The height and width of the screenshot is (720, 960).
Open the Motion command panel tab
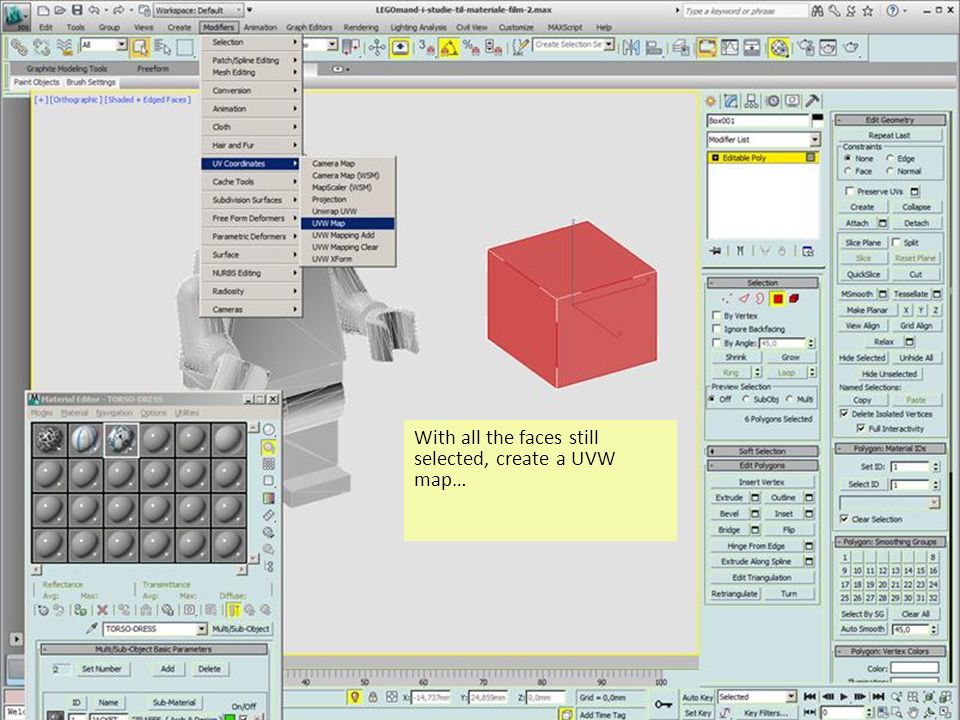click(x=773, y=101)
